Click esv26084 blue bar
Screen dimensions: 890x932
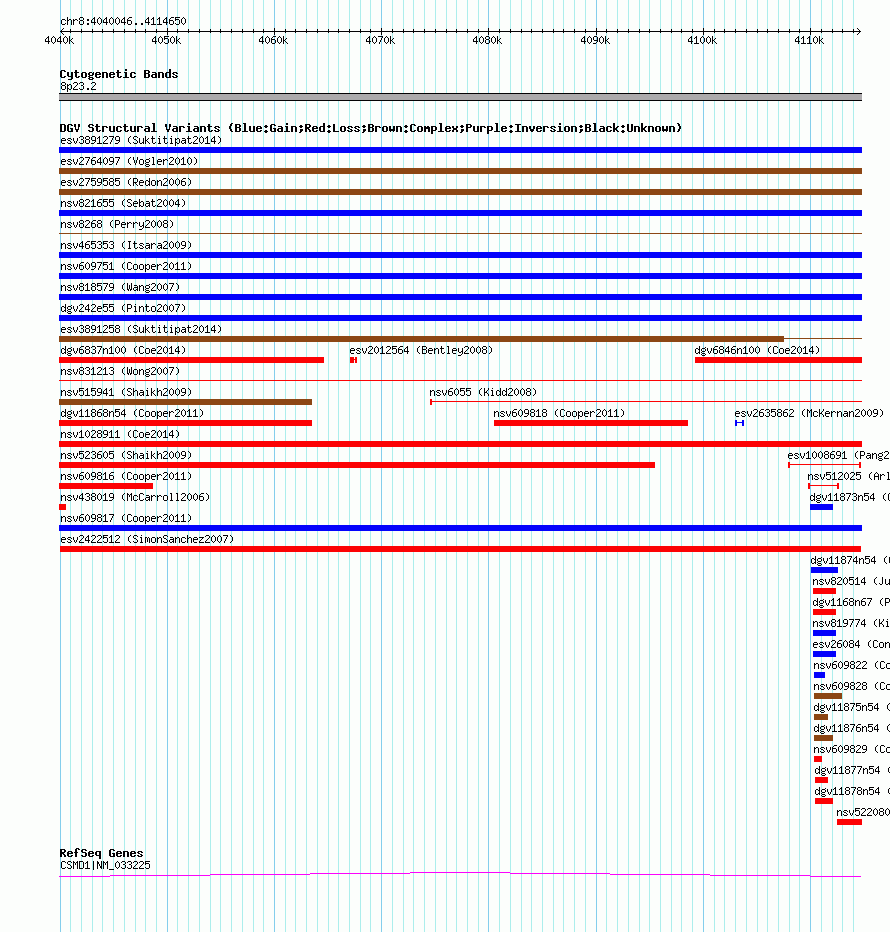pyautogui.click(x=825, y=654)
